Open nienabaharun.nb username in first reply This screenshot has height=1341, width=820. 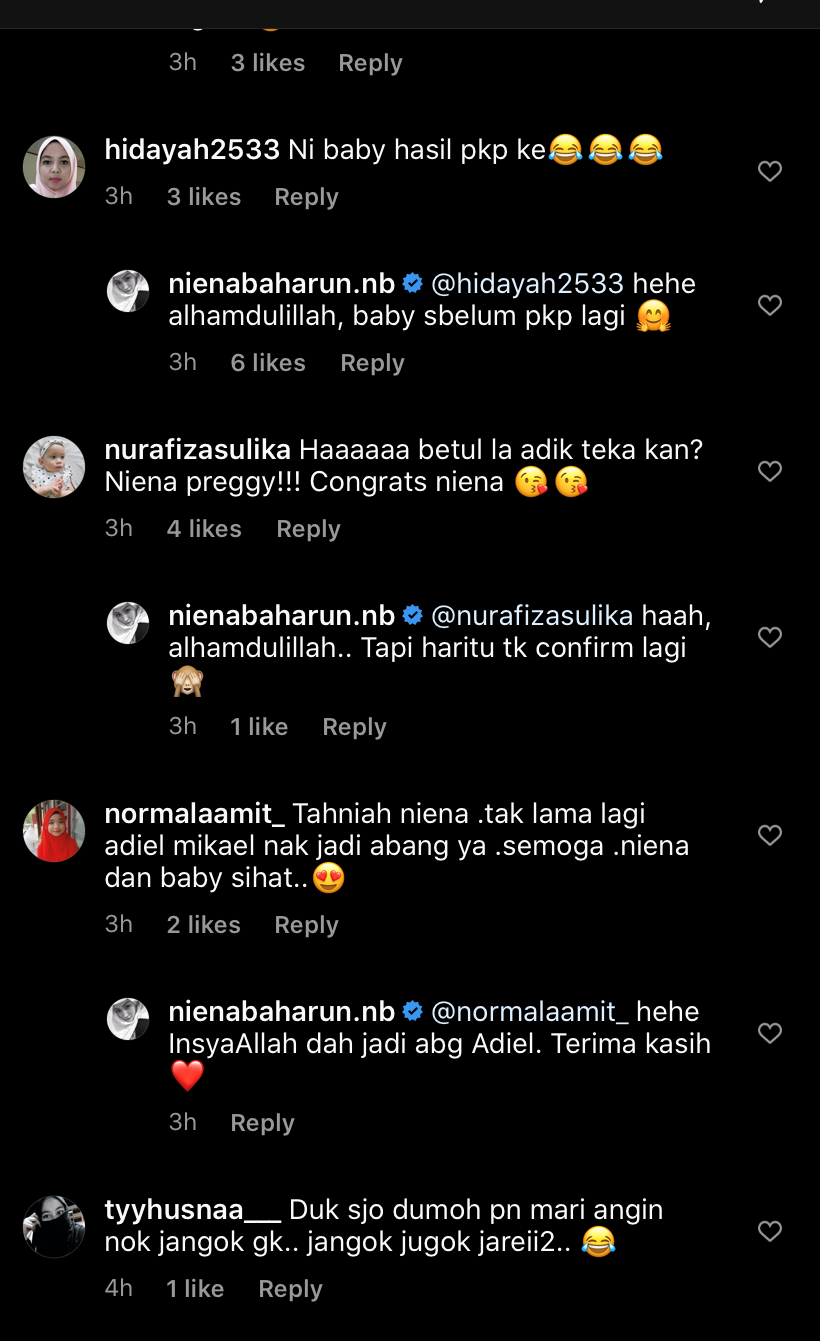[x=282, y=284]
